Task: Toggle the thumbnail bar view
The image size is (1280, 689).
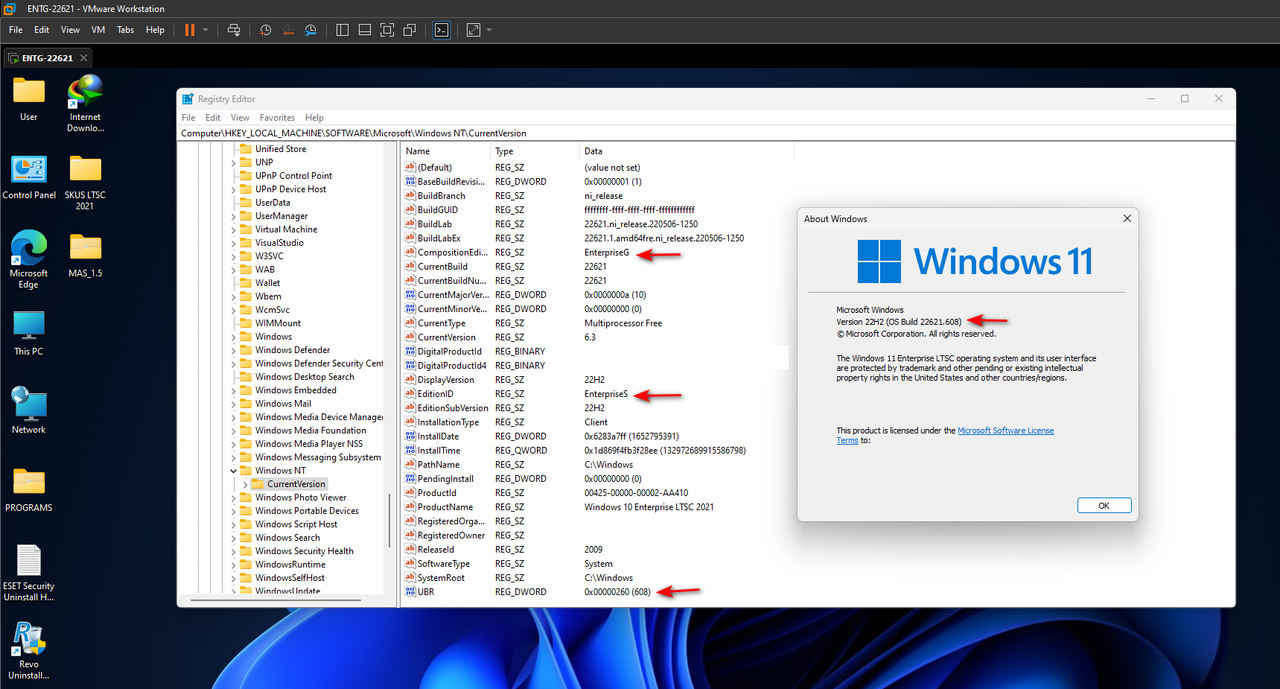Action: pos(365,30)
